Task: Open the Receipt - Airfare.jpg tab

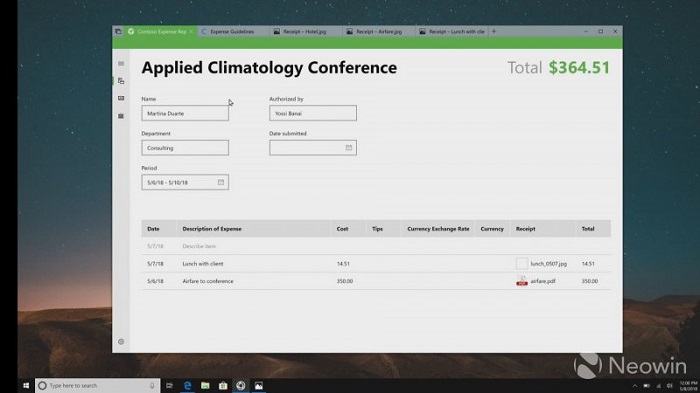Action: click(x=379, y=32)
